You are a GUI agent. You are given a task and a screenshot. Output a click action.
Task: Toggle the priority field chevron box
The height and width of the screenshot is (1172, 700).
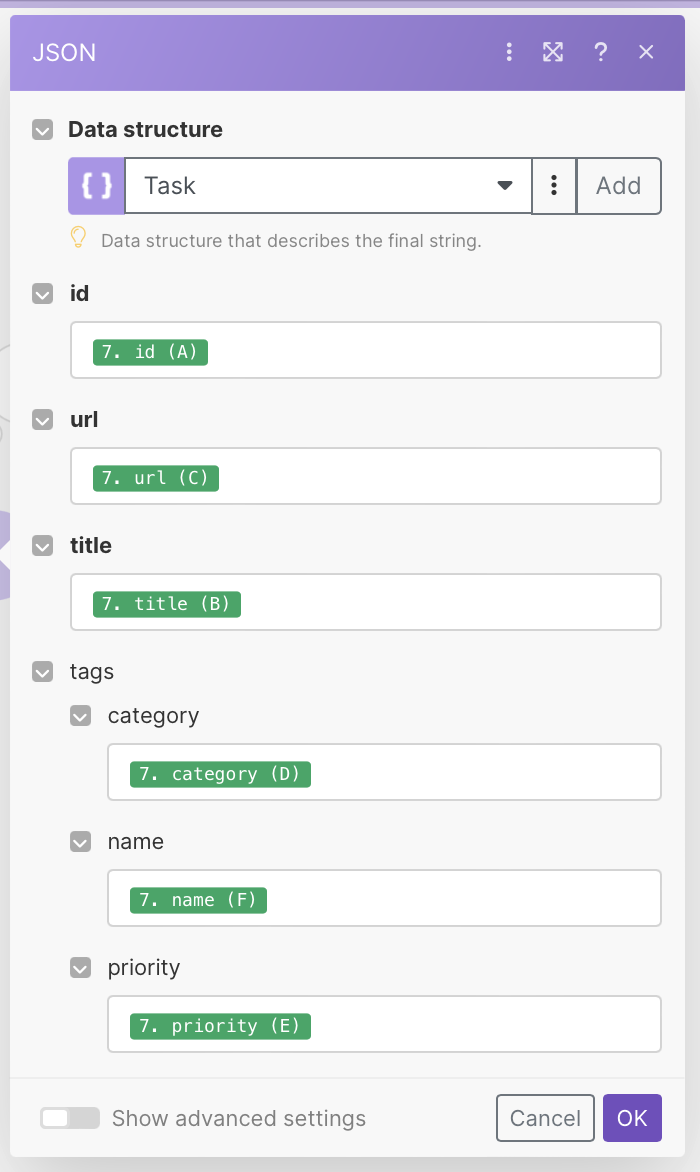[81, 968]
